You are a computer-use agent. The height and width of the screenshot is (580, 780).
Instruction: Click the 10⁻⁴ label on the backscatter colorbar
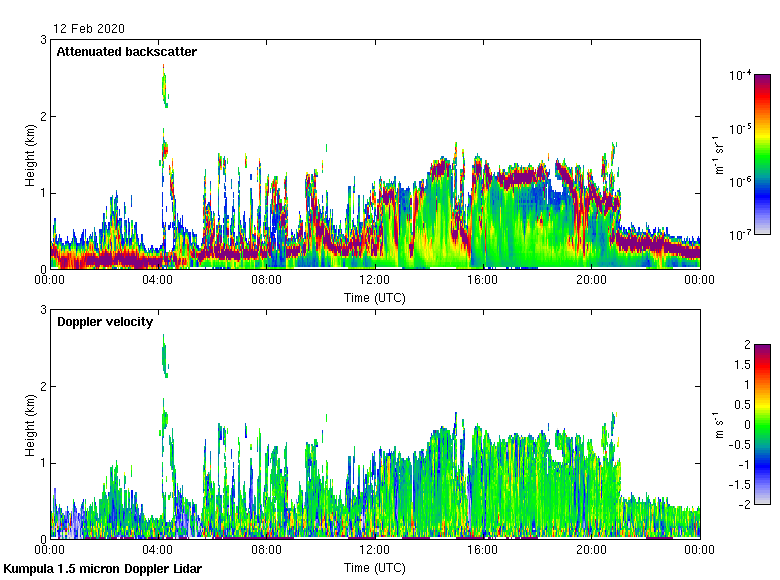click(740, 76)
